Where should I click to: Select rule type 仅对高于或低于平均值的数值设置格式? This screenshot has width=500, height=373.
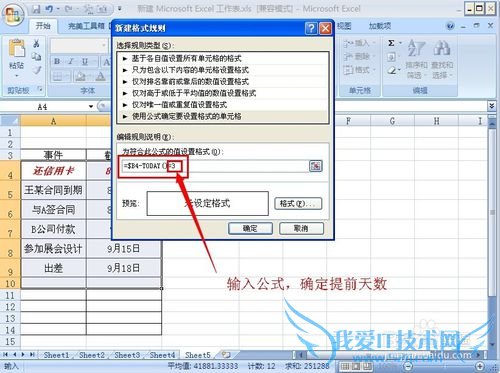point(223,93)
